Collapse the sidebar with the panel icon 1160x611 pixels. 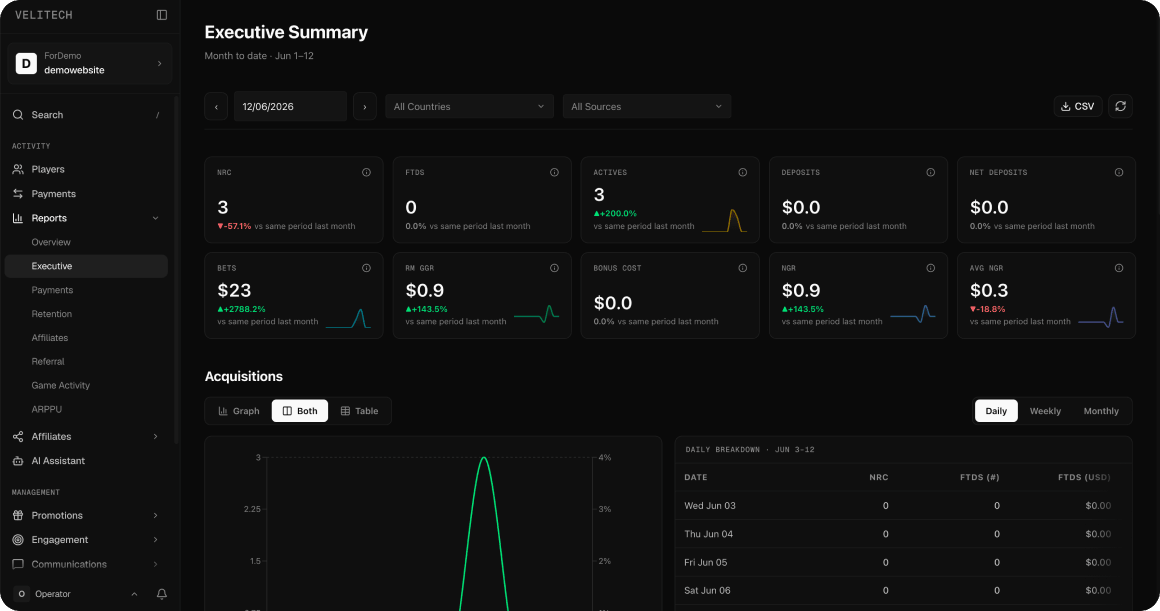[x=161, y=15]
